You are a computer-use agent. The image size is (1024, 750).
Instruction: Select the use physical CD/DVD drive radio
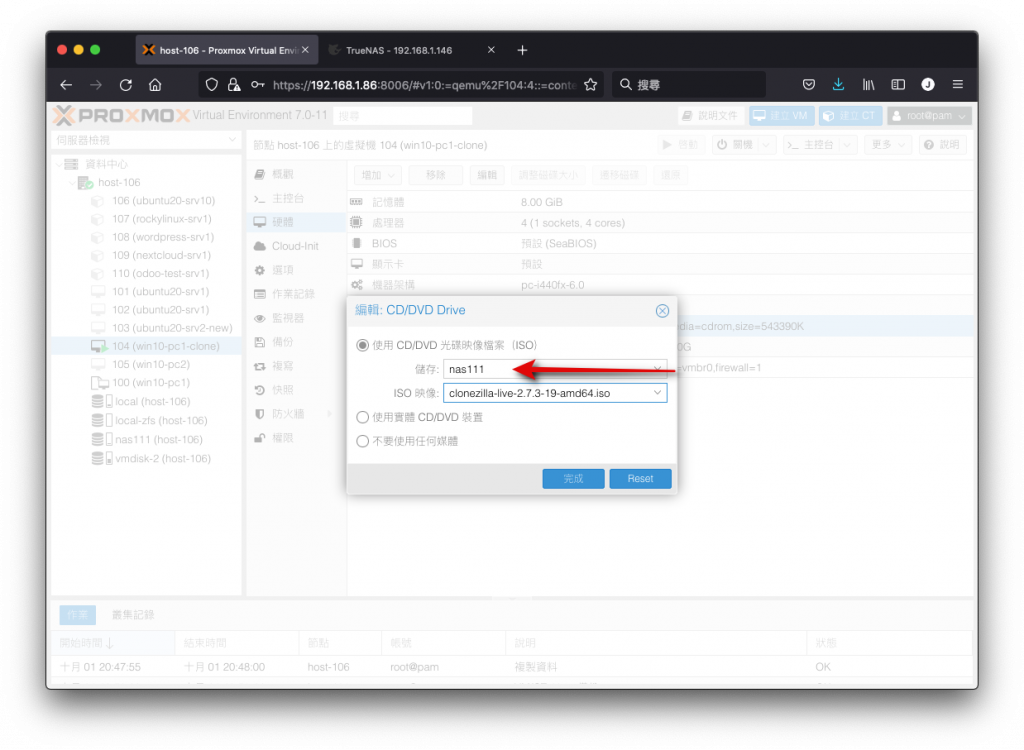[x=362, y=417]
